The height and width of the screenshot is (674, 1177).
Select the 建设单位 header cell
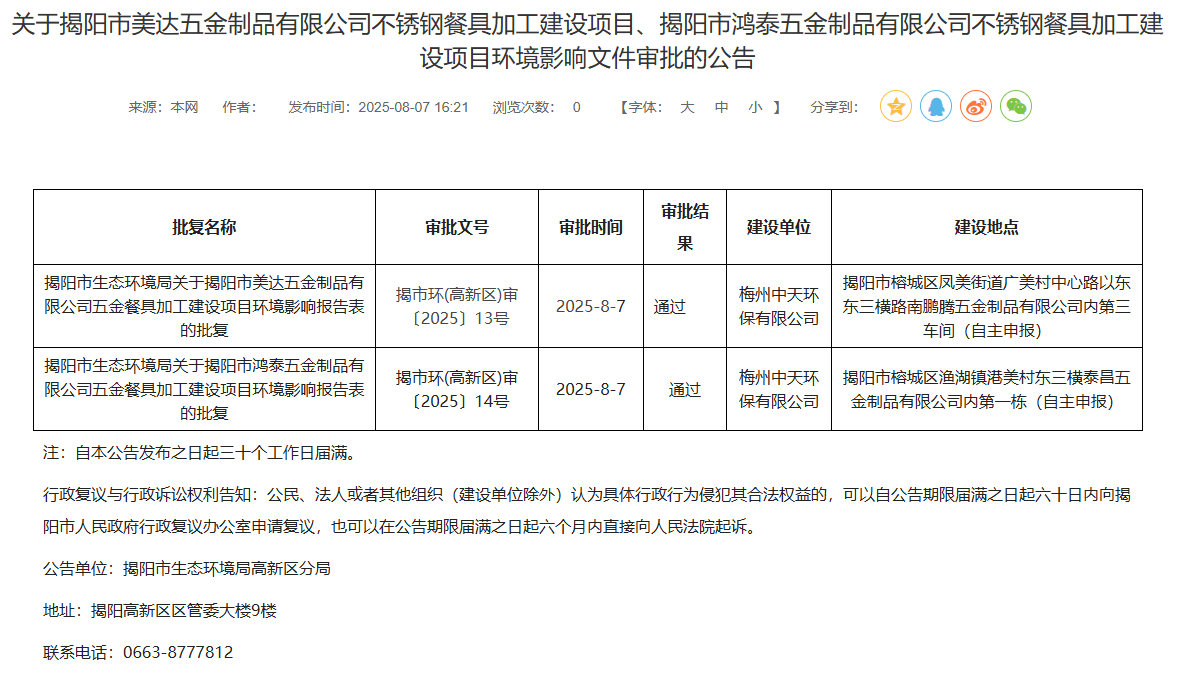(x=779, y=227)
